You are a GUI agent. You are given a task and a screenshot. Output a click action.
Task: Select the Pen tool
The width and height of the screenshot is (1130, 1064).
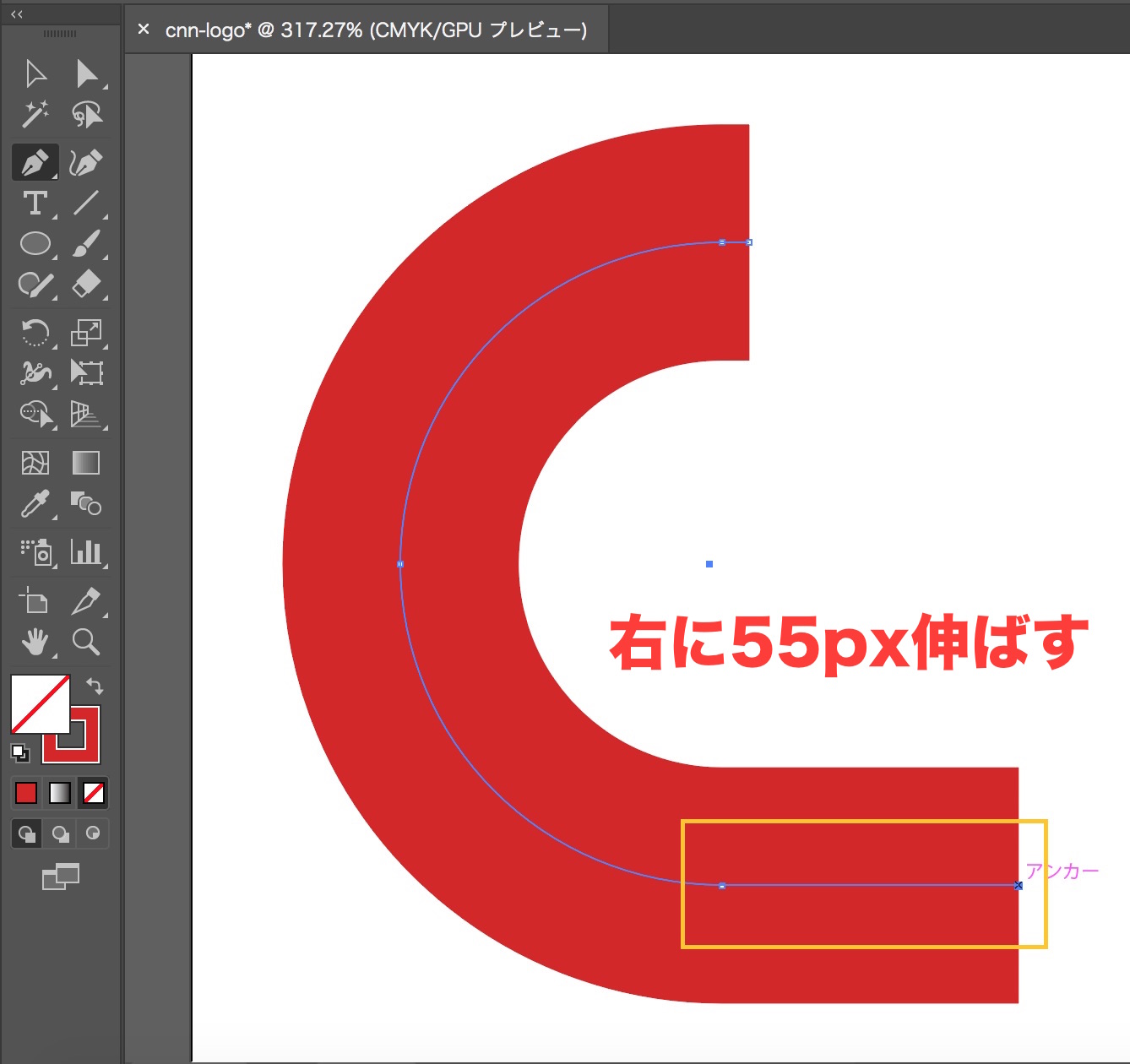coord(35,162)
